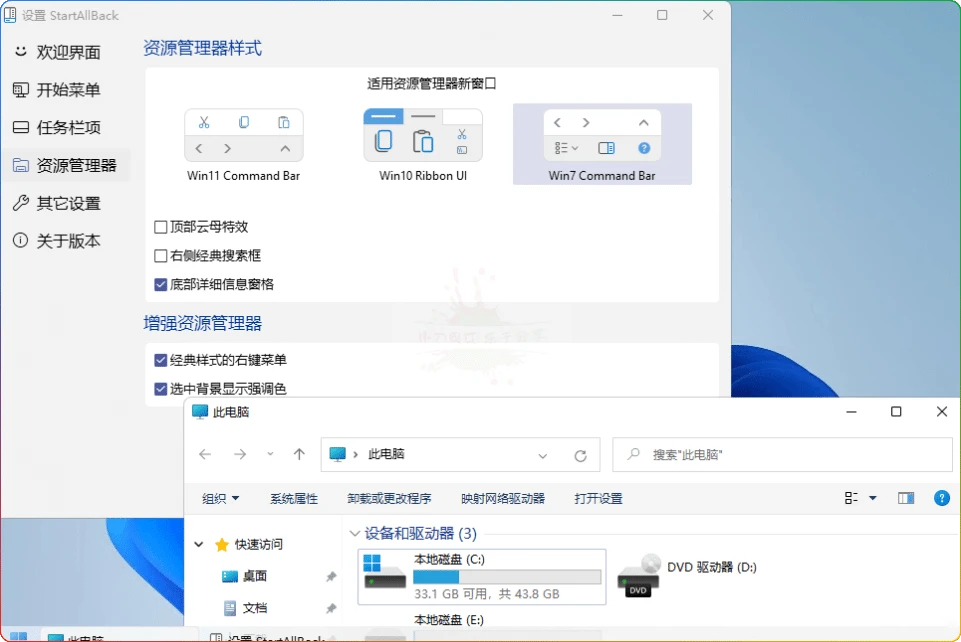The image size is (961, 642).
Task: Select the Win10 Ribbon UI style
Action: click(422, 135)
